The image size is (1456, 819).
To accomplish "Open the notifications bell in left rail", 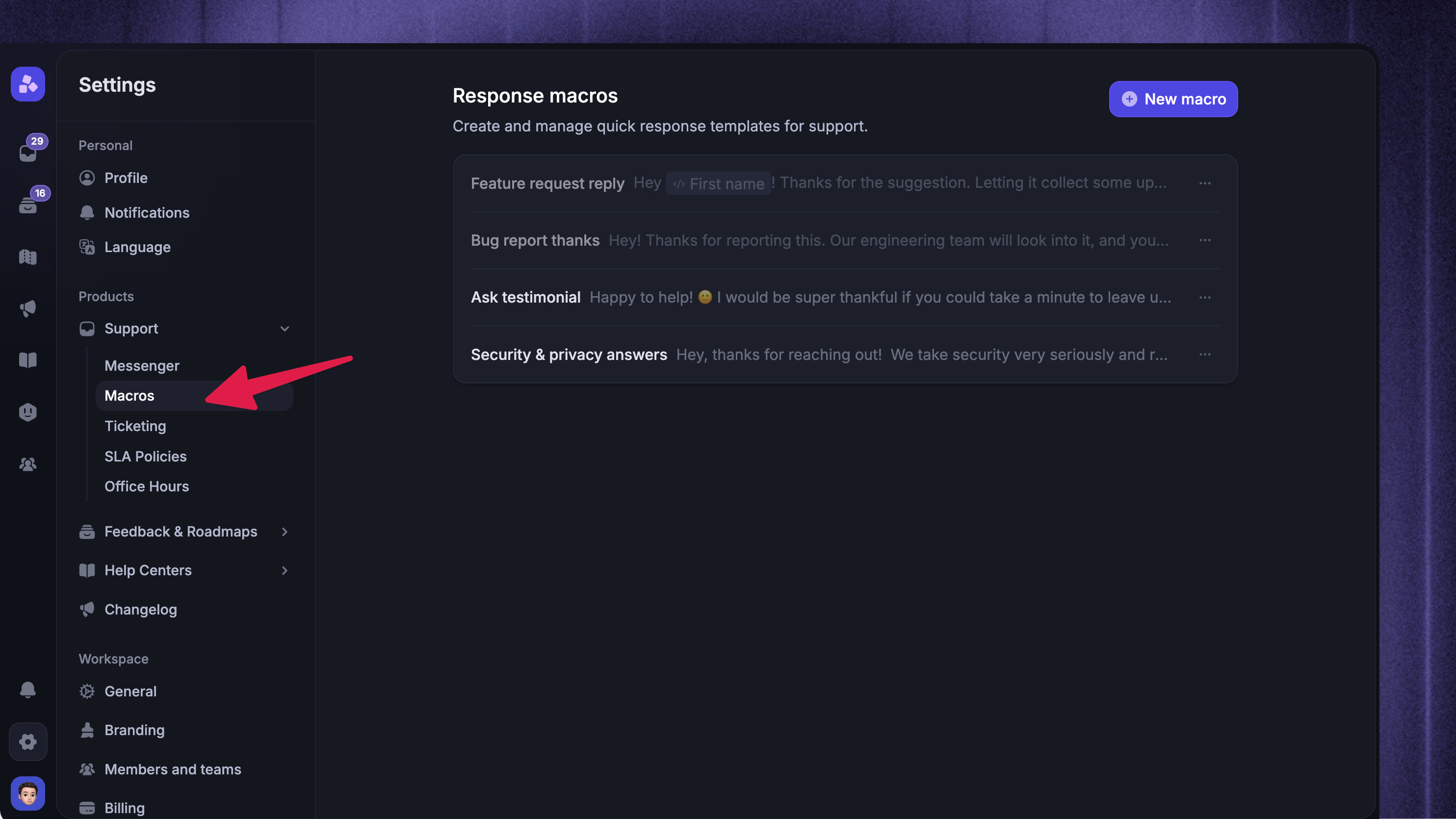I will click(27, 690).
